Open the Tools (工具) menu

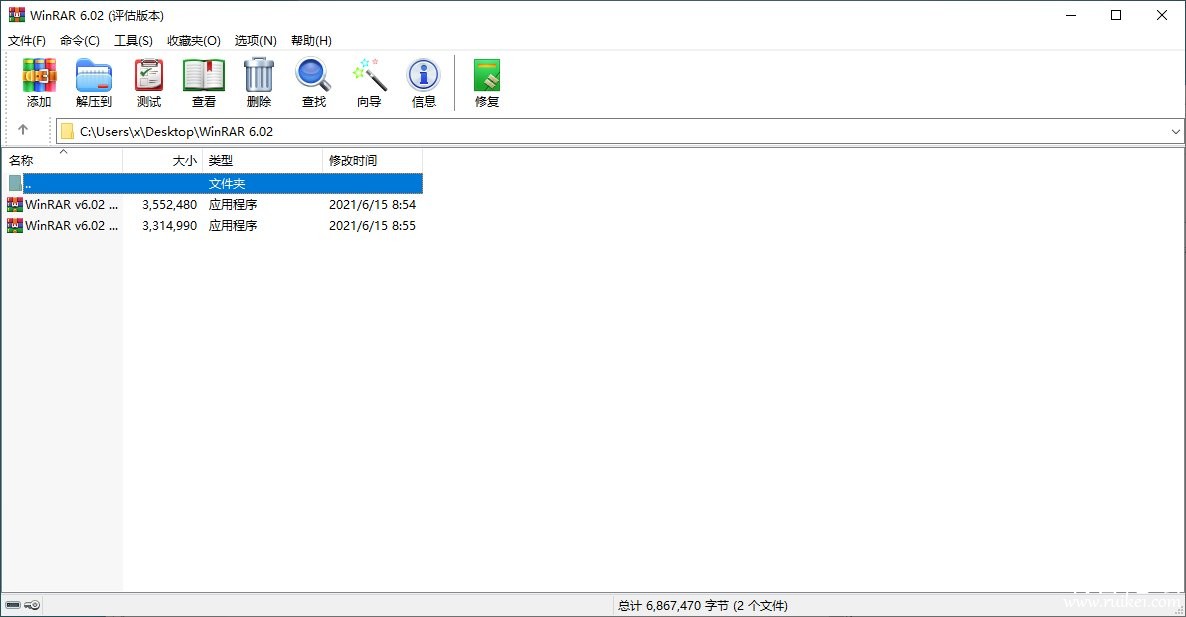[133, 40]
